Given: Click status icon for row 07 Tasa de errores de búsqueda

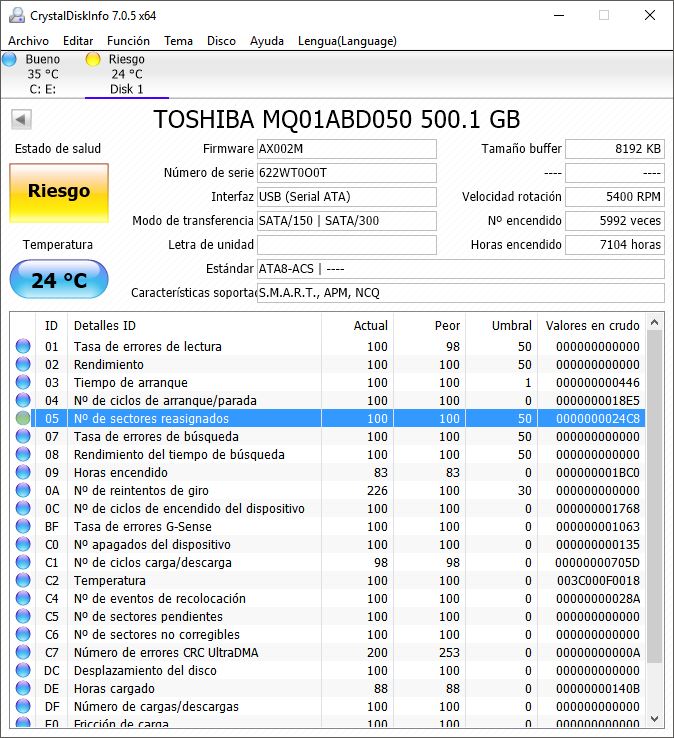Looking at the screenshot, I should tap(23, 436).
